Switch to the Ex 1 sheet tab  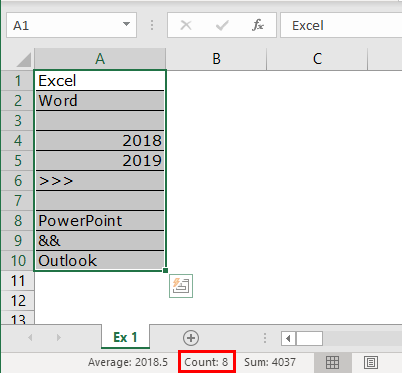125,337
